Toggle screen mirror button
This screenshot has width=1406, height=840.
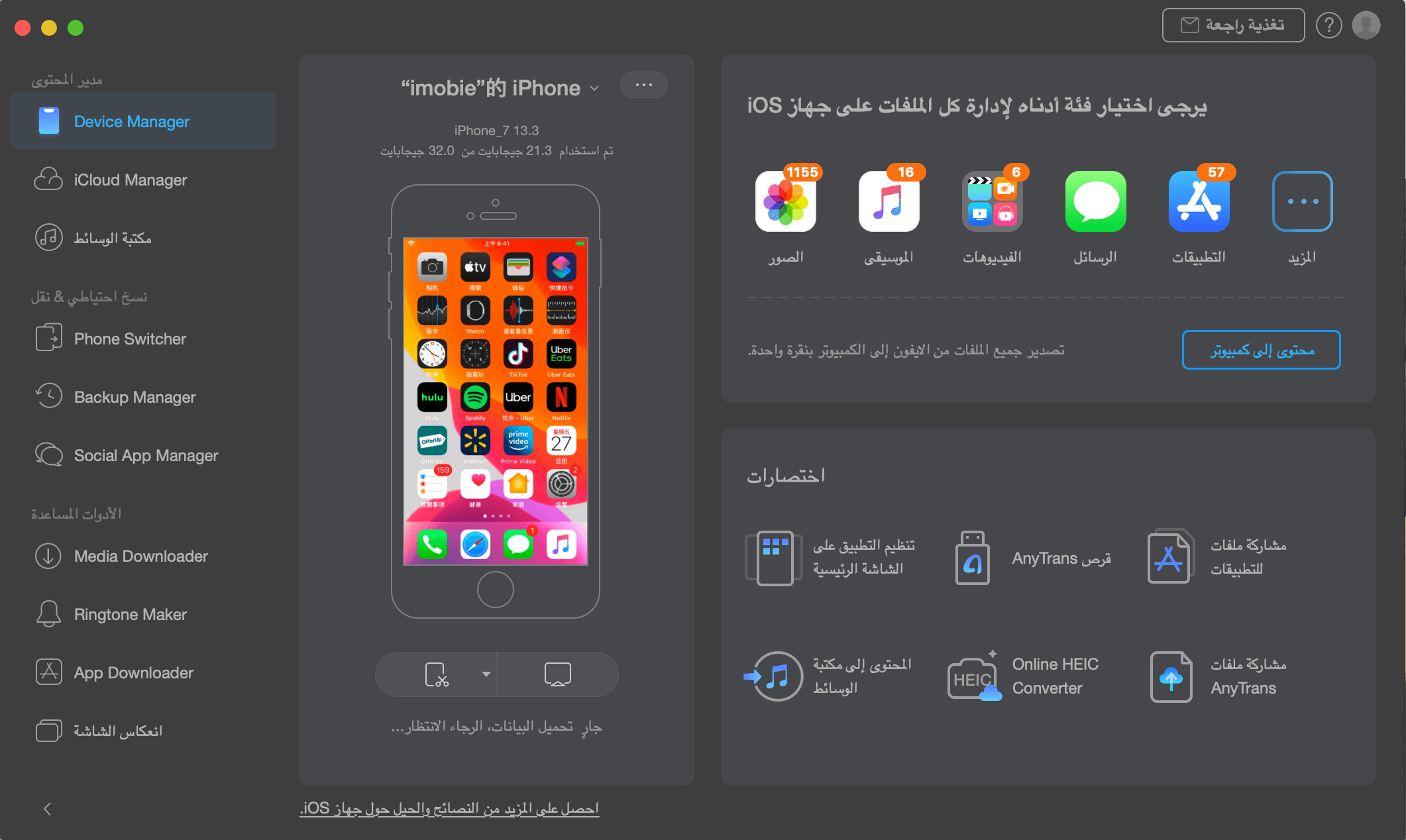pyautogui.click(x=556, y=676)
